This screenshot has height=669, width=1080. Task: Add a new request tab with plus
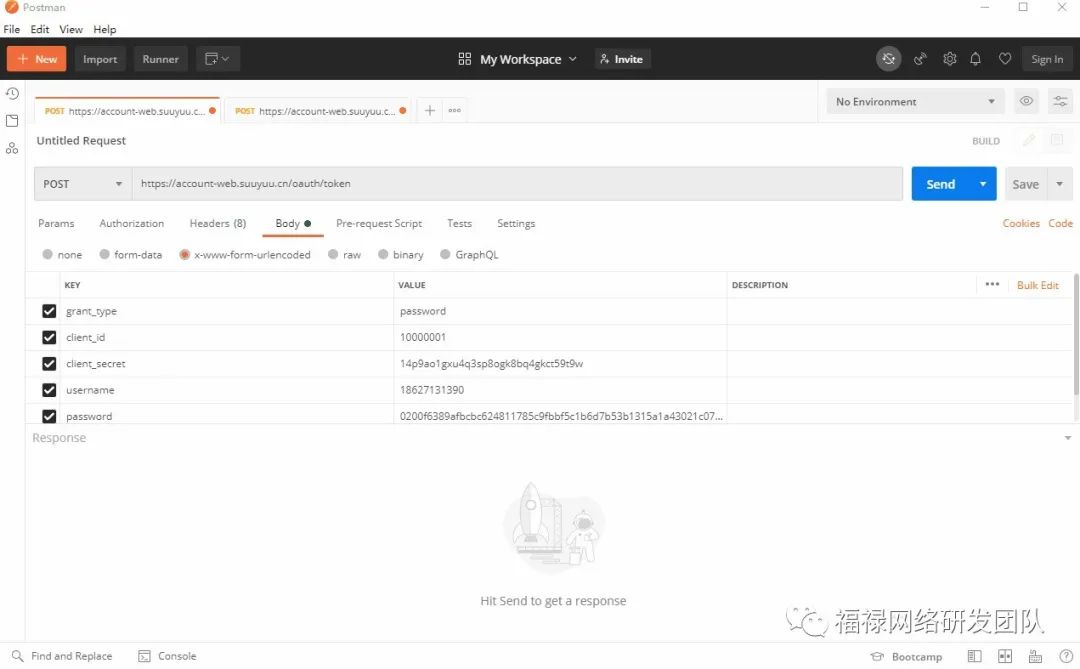click(x=430, y=110)
